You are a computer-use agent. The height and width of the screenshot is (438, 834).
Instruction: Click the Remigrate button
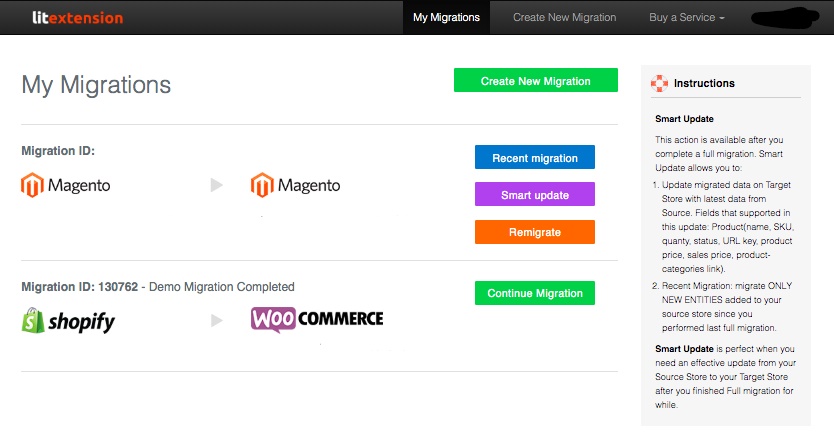click(535, 232)
